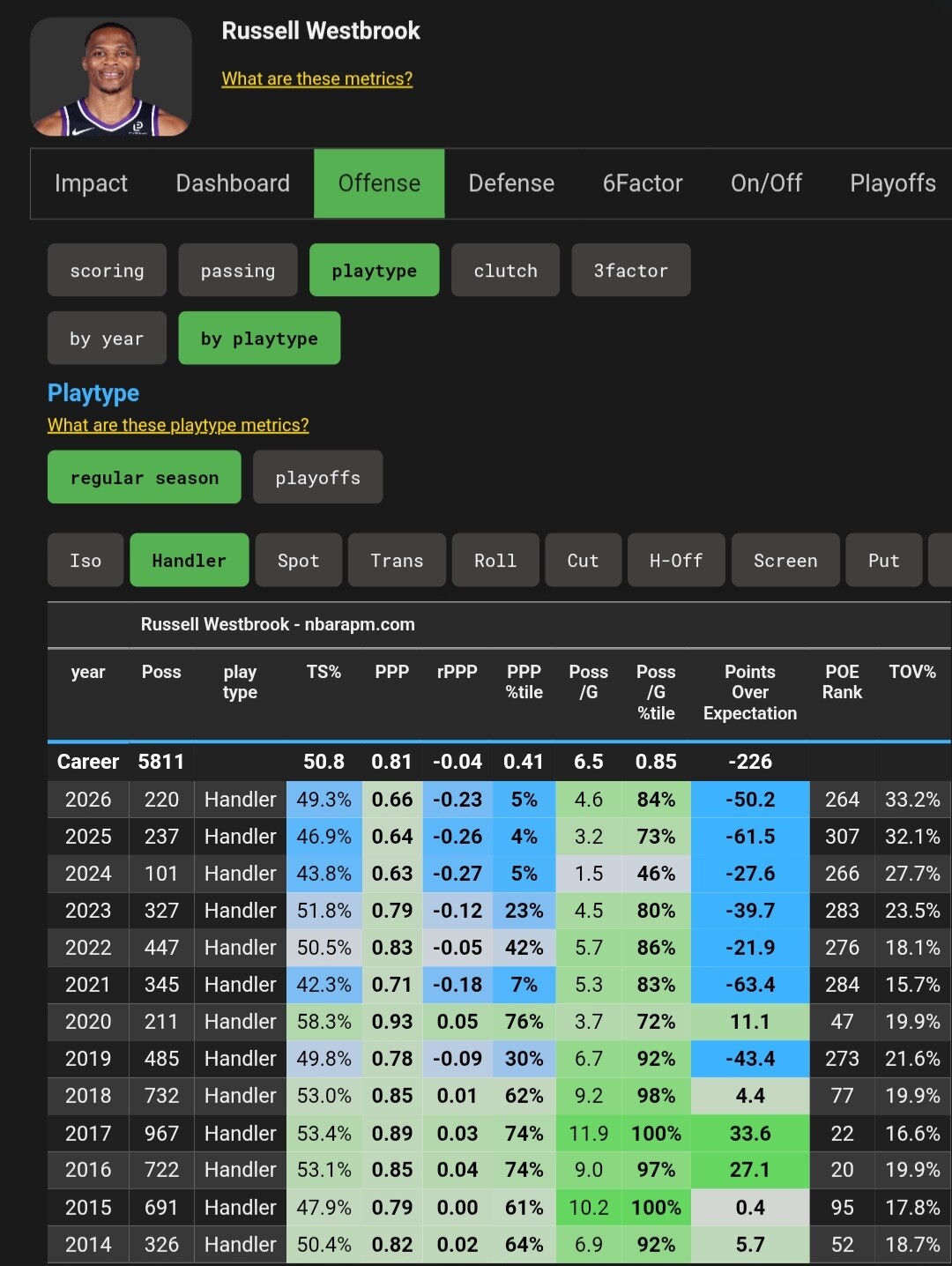Choose the Cut playtype
Screen dimensions: 952x1266
[x=584, y=560]
